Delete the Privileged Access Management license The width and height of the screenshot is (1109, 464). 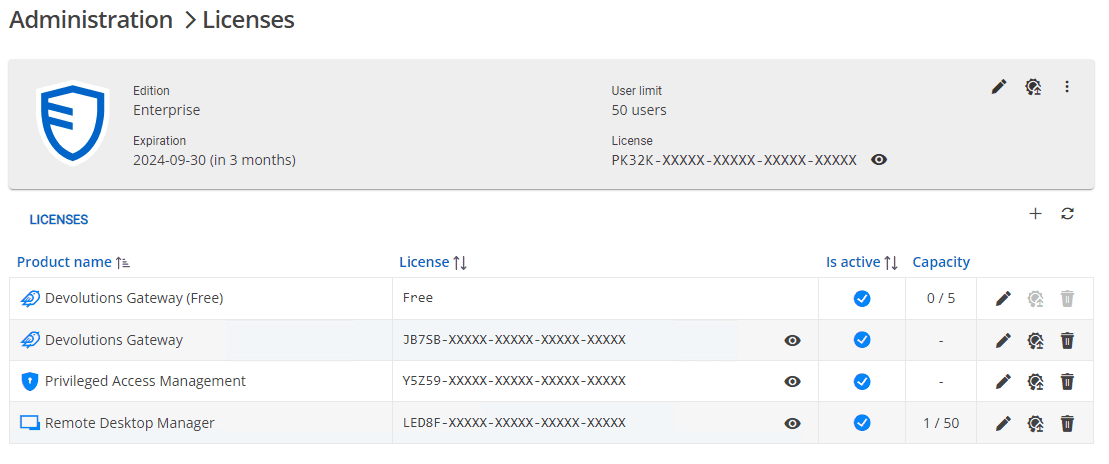click(1067, 381)
